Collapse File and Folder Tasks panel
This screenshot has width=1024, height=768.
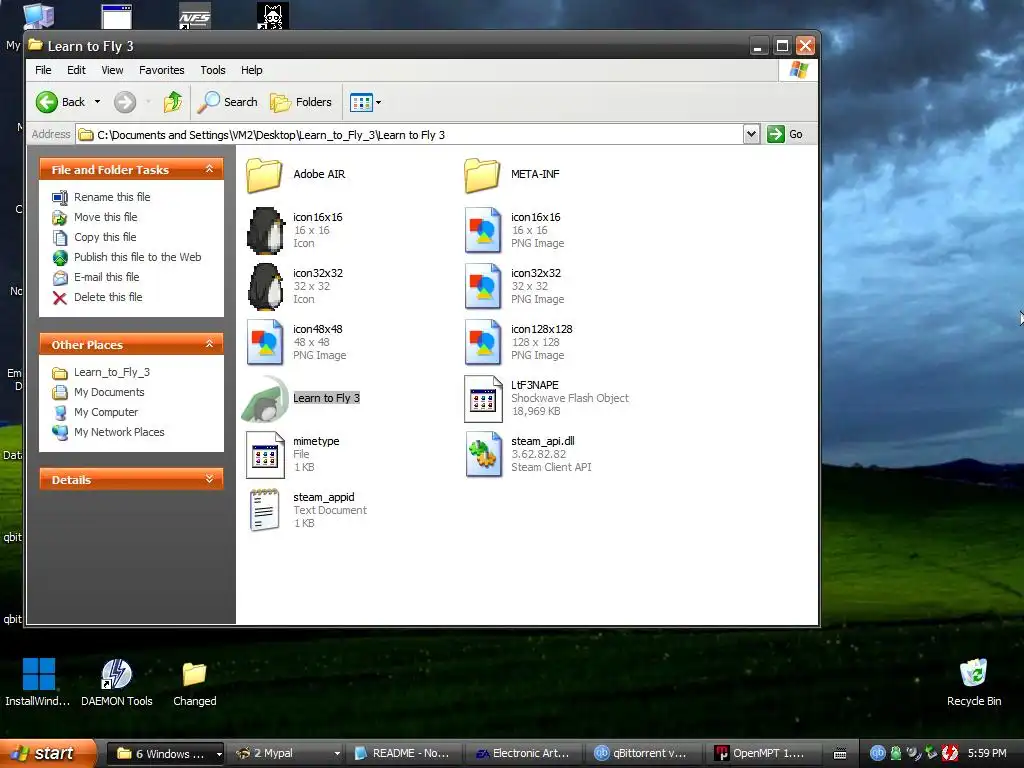click(x=209, y=169)
